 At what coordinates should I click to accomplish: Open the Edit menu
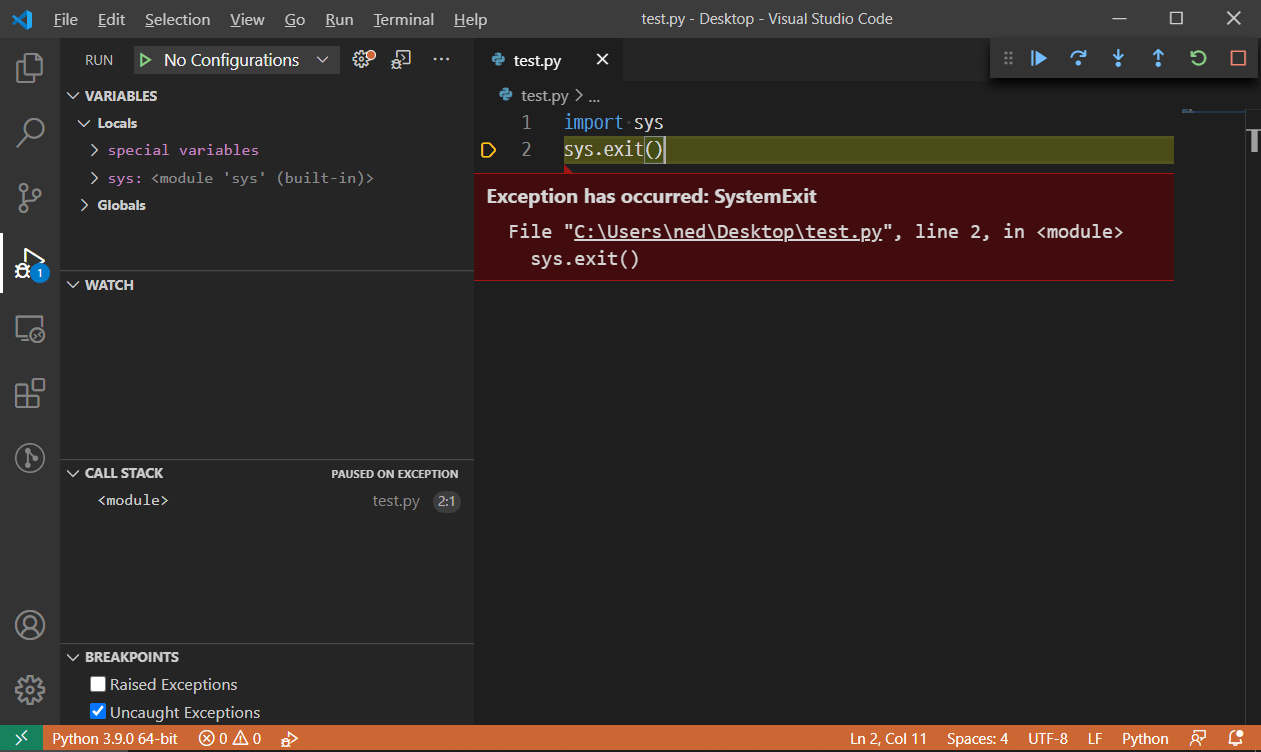click(x=111, y=19)
